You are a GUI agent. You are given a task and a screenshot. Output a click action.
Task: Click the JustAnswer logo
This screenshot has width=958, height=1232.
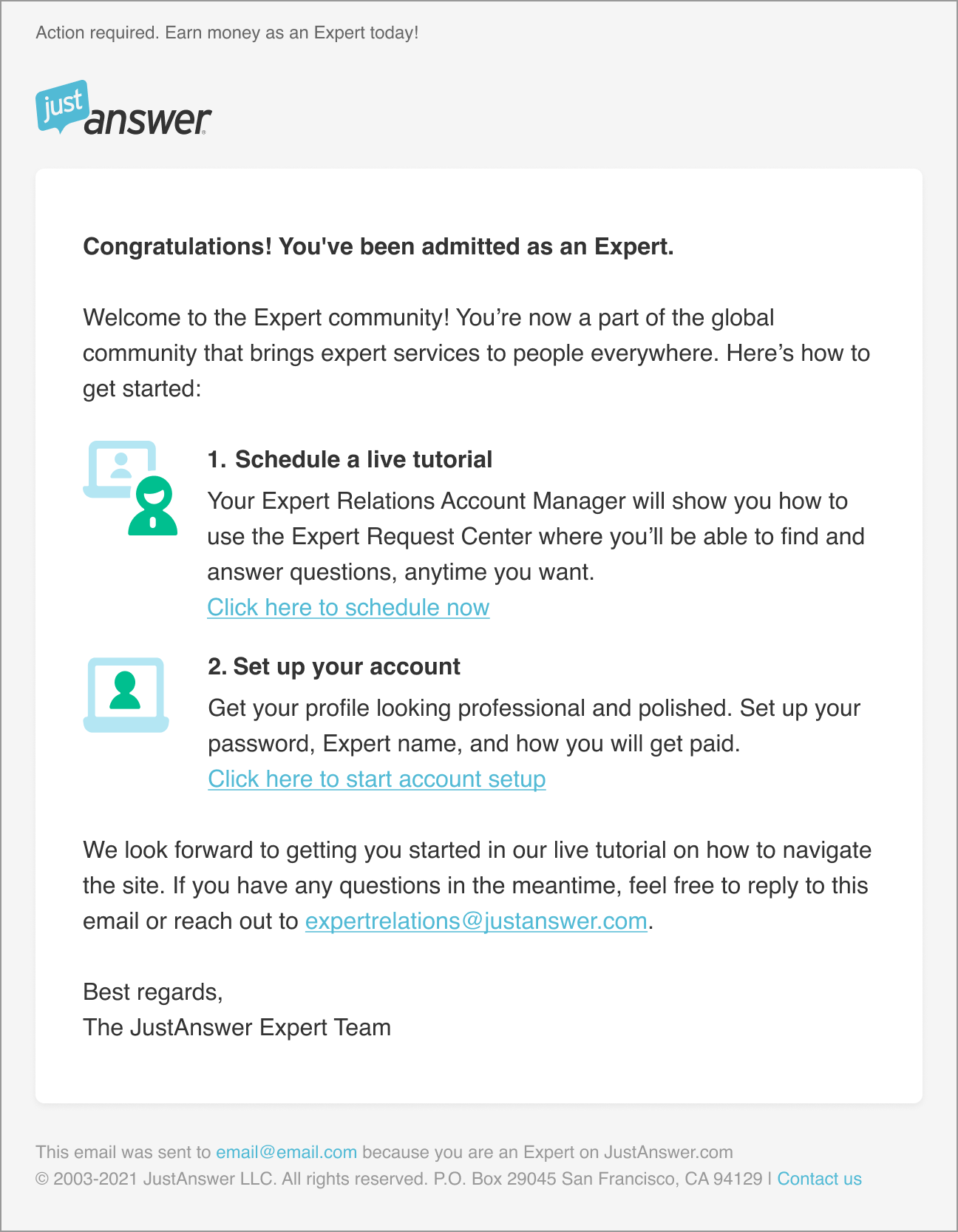[x=123, y=108]
